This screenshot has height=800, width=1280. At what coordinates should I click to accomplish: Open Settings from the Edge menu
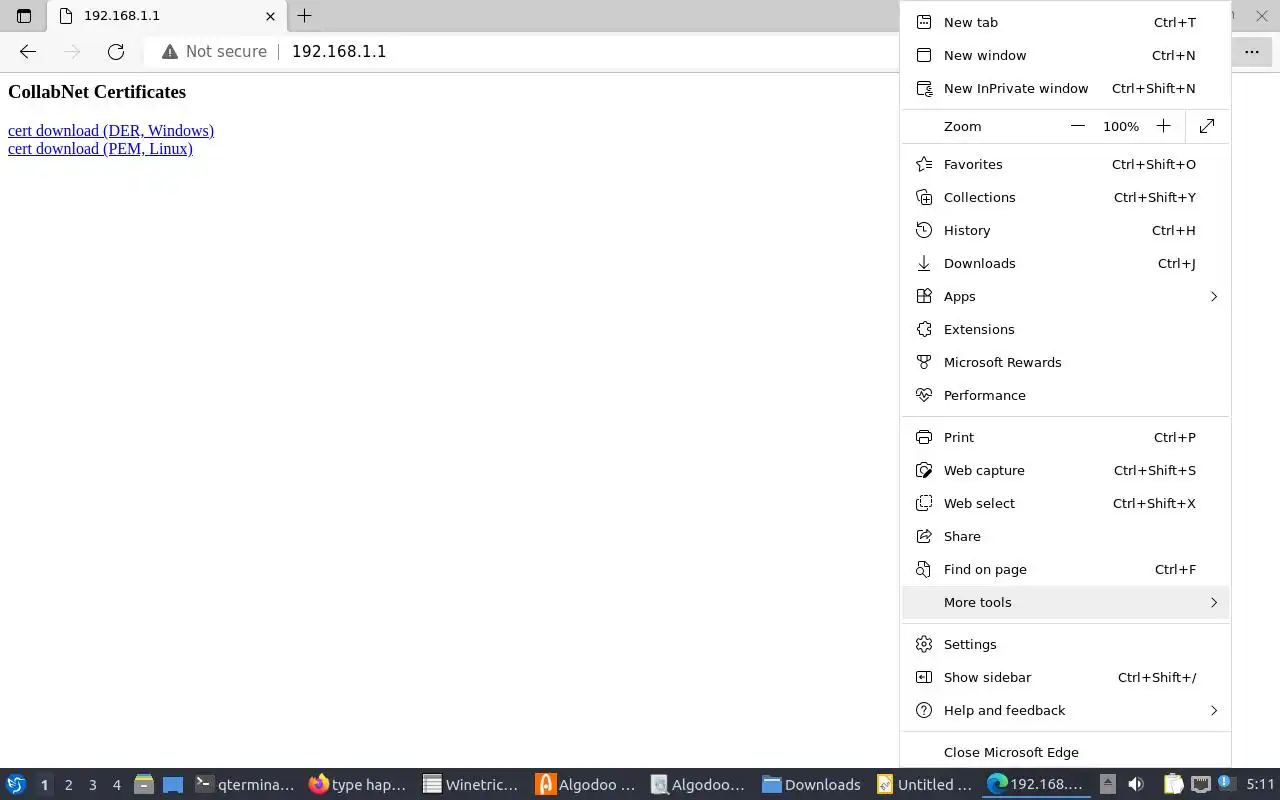pyautogui.click(x=1065, y=644)
